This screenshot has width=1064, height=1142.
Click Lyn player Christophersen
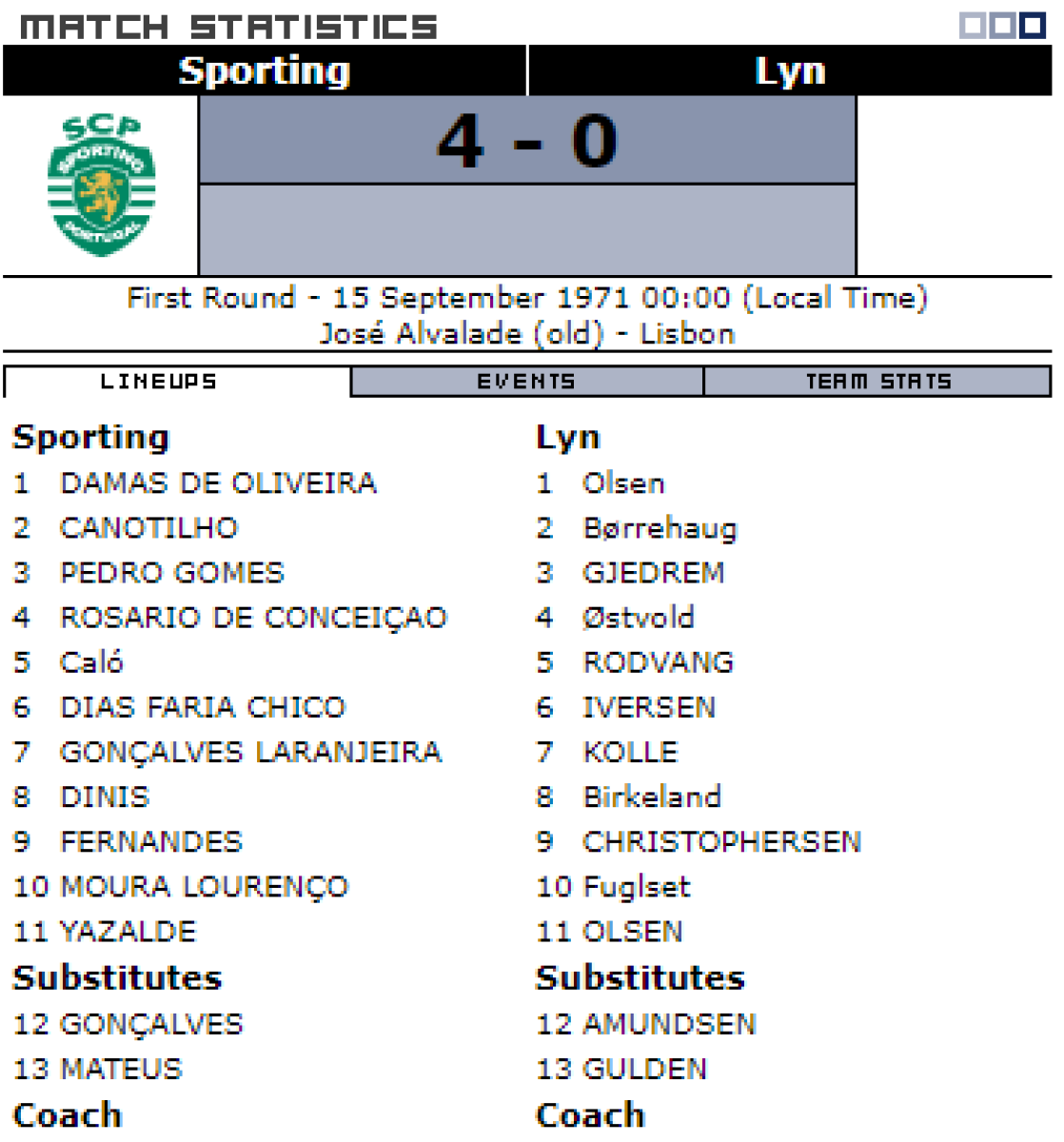721,842
